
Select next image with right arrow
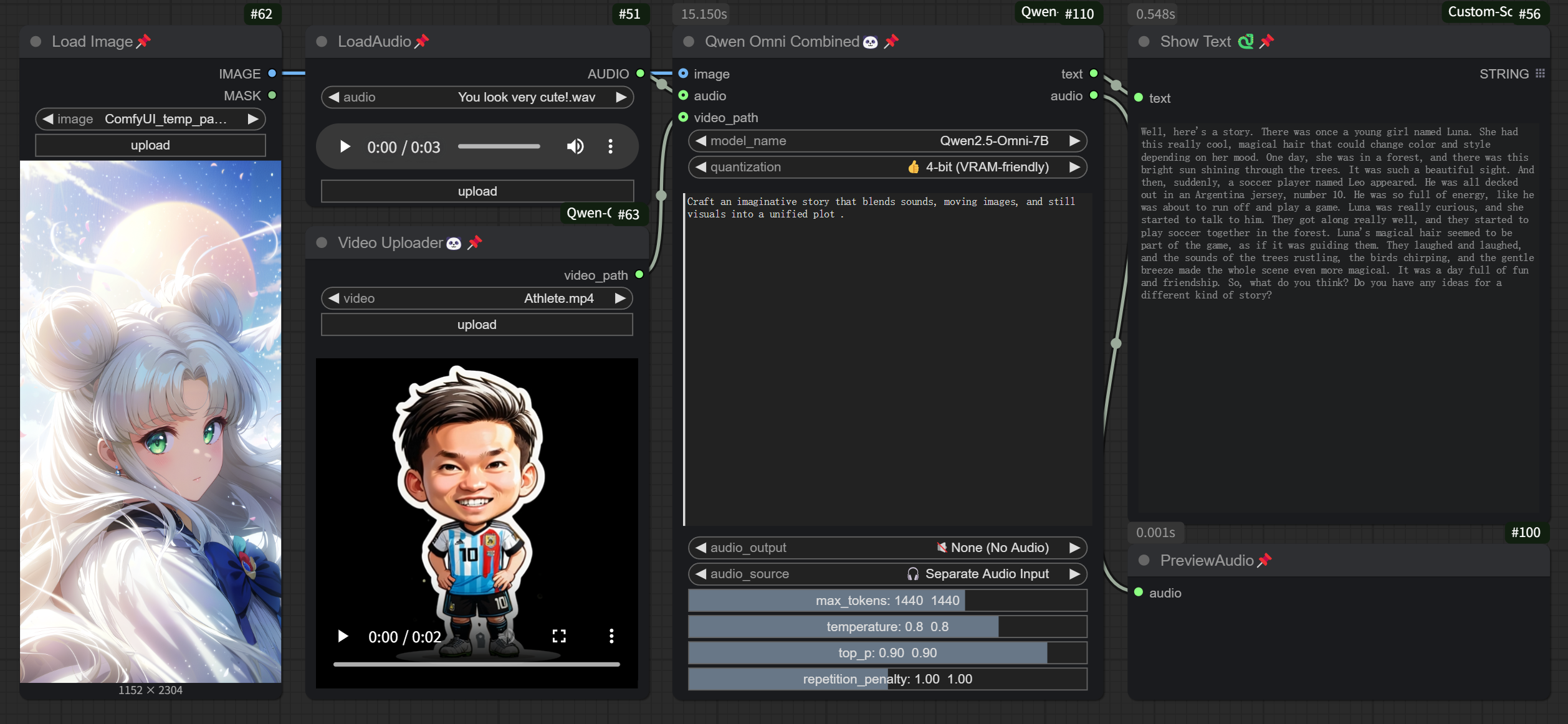tap(253, 118)
